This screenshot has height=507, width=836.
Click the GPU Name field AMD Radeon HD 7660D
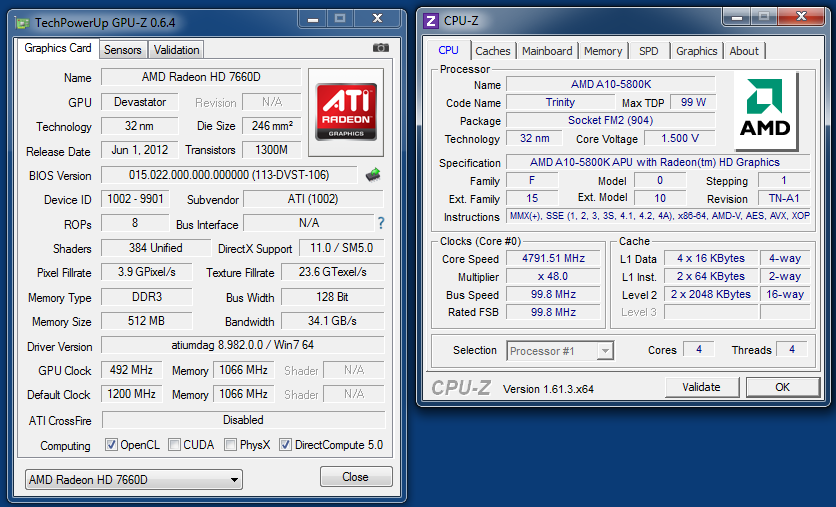[x=201, y=77]
